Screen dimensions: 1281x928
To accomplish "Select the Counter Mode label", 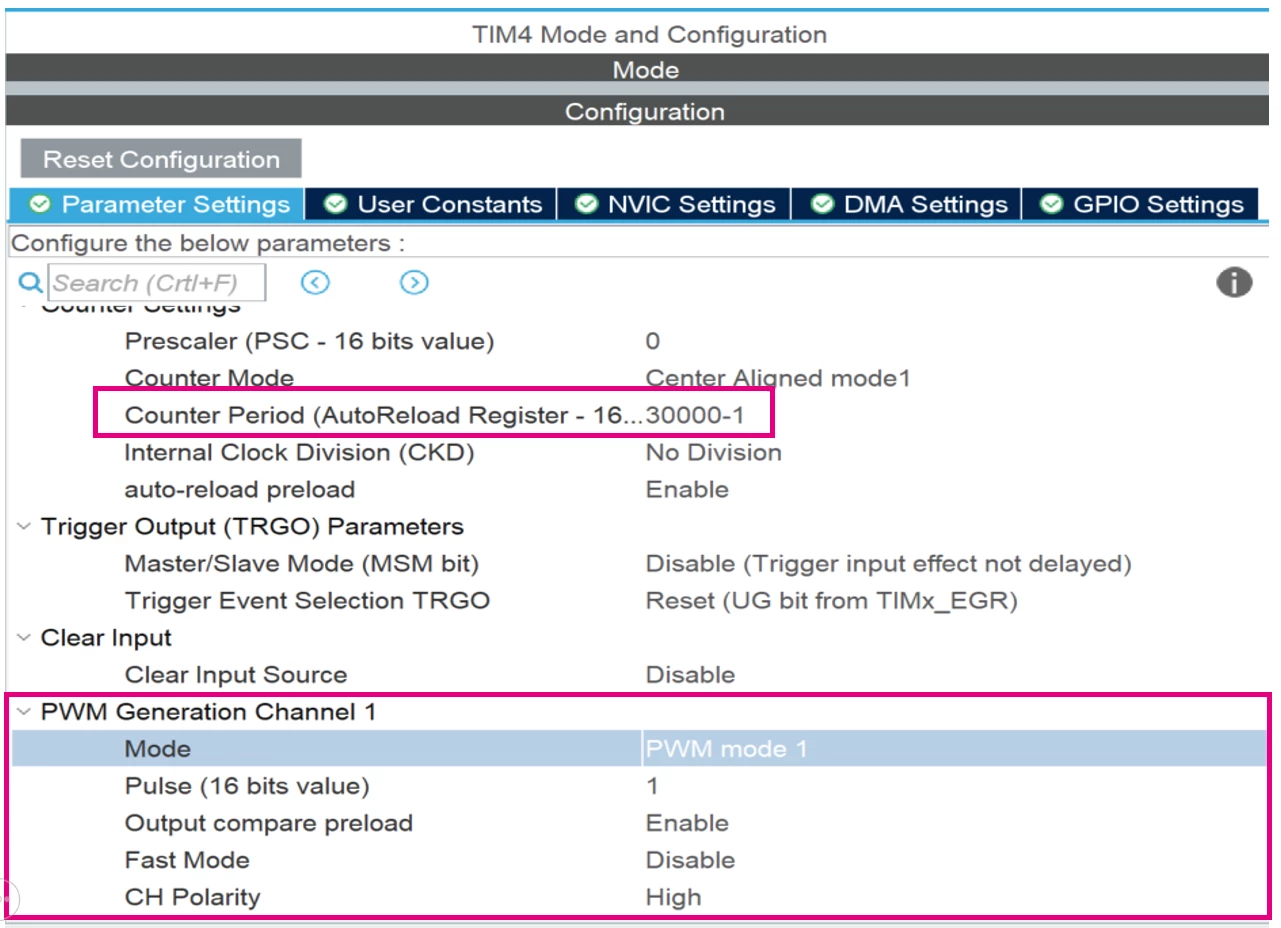I will pyautogui.click(x=209, y=378).
